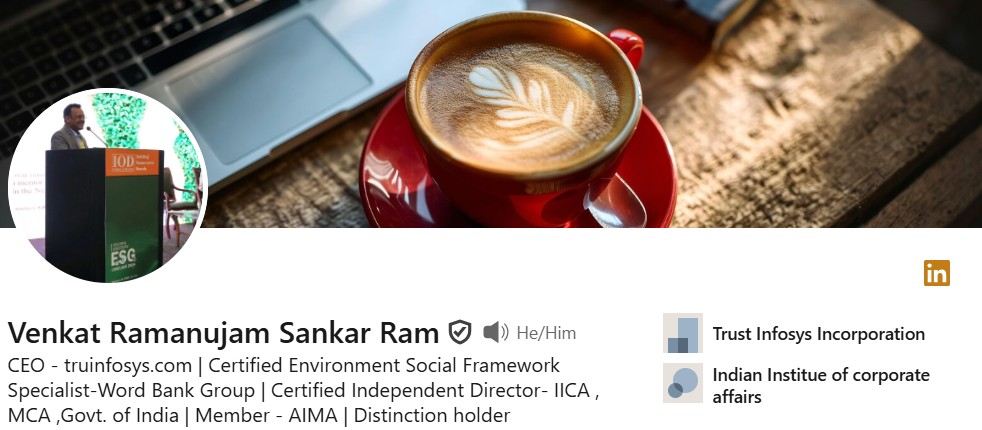Click "Distinction holder" in headline

[x=432, y=415]
